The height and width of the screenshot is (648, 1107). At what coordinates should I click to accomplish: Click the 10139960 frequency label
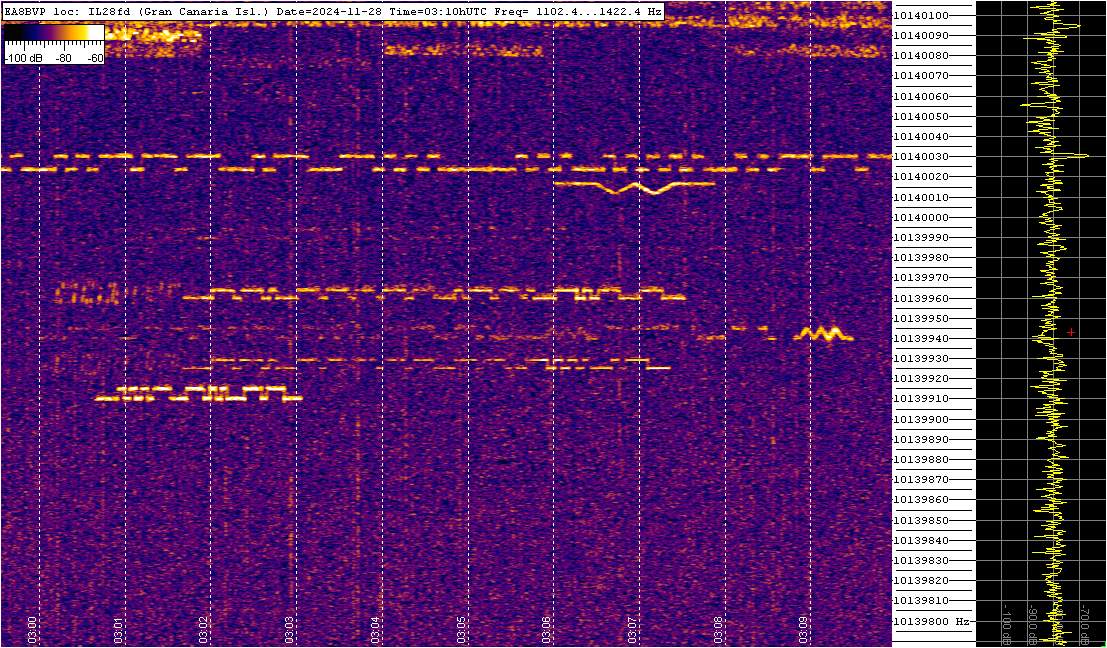pos(921,298)
